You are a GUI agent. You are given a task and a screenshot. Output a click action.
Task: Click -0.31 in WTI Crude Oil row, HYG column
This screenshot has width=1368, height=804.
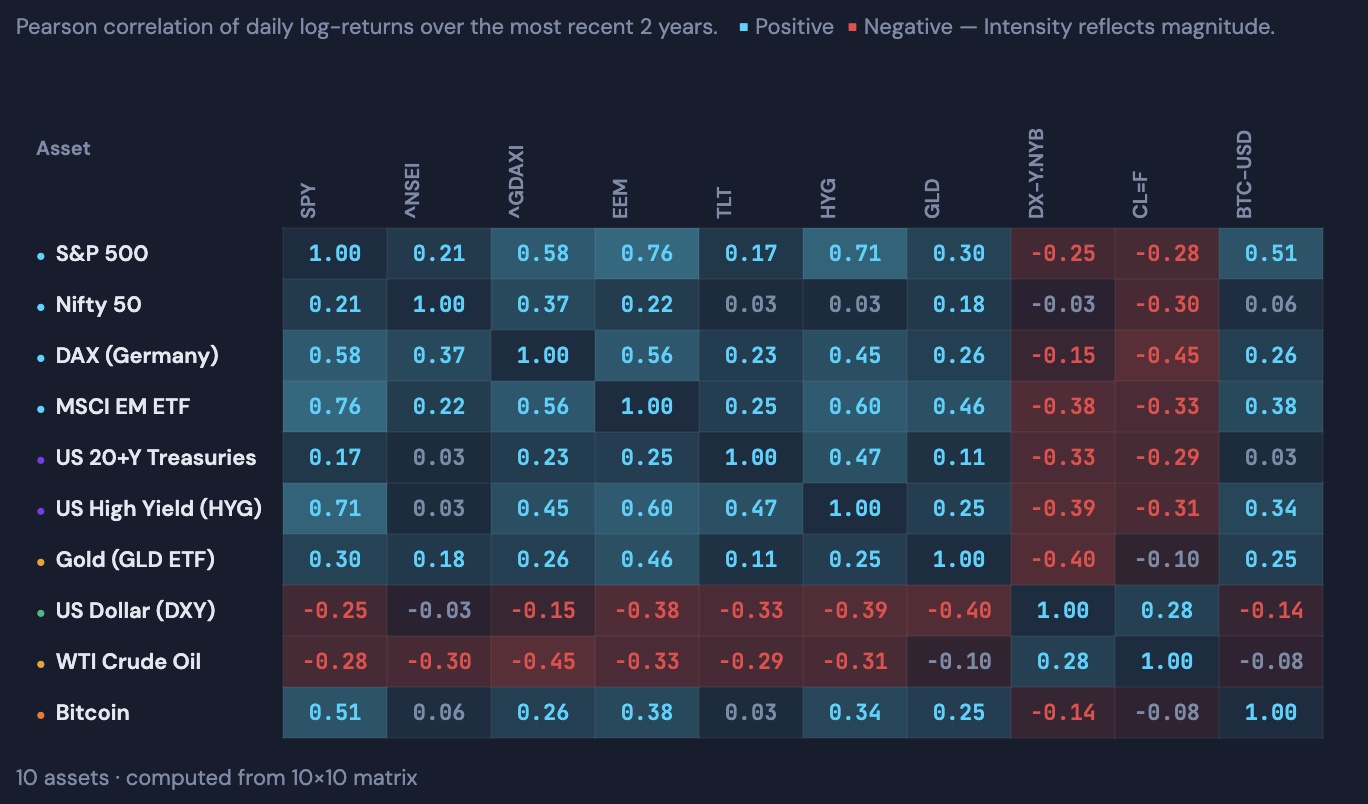click(855, 662)
